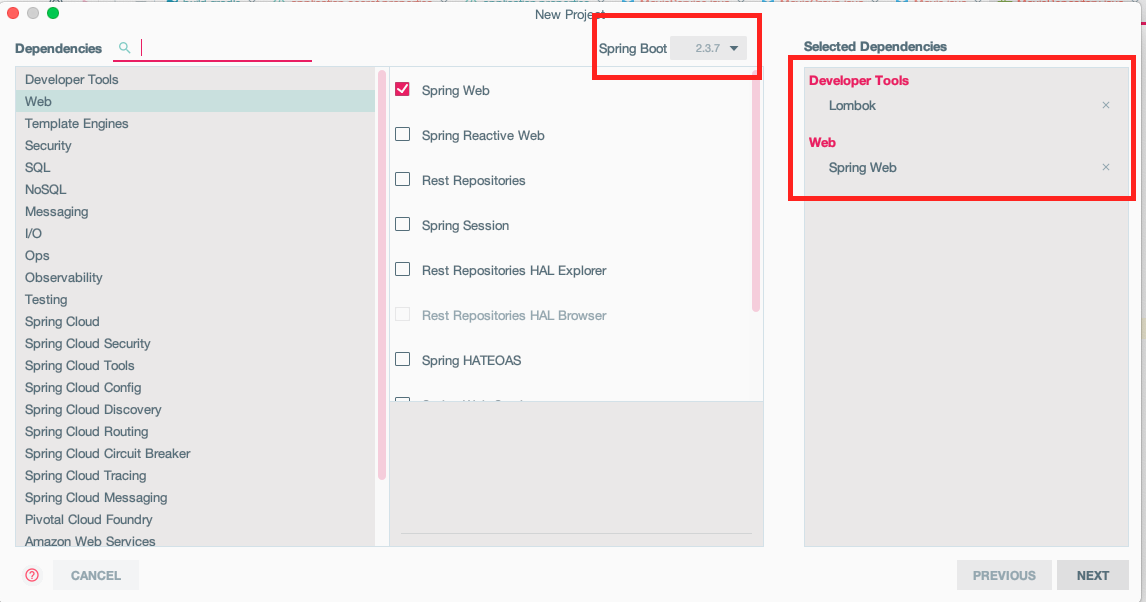Click the dependency list scrollbar
The width and height of the screenshot is (1146, 602).
click(x=756, y=191)
